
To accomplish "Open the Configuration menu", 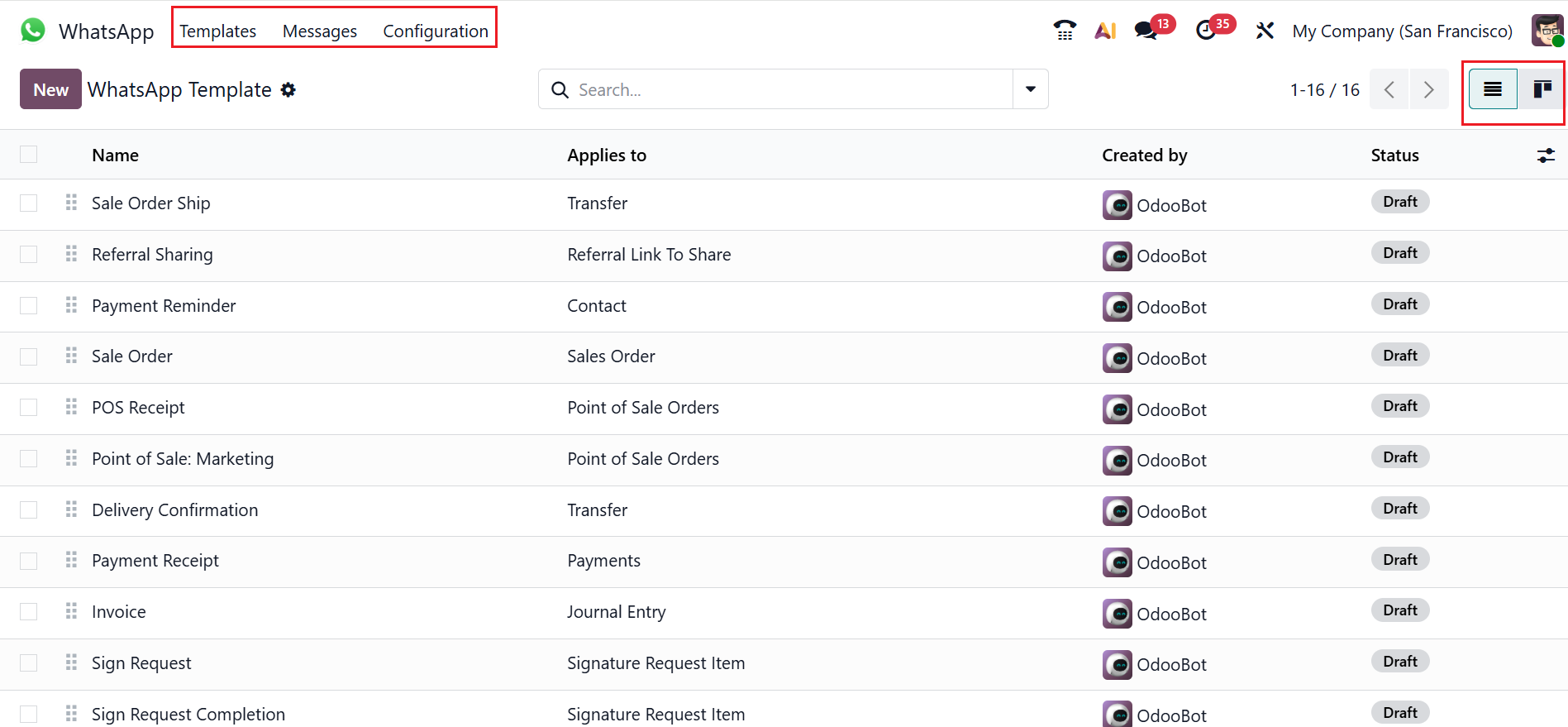I will [x=436, y=31].
